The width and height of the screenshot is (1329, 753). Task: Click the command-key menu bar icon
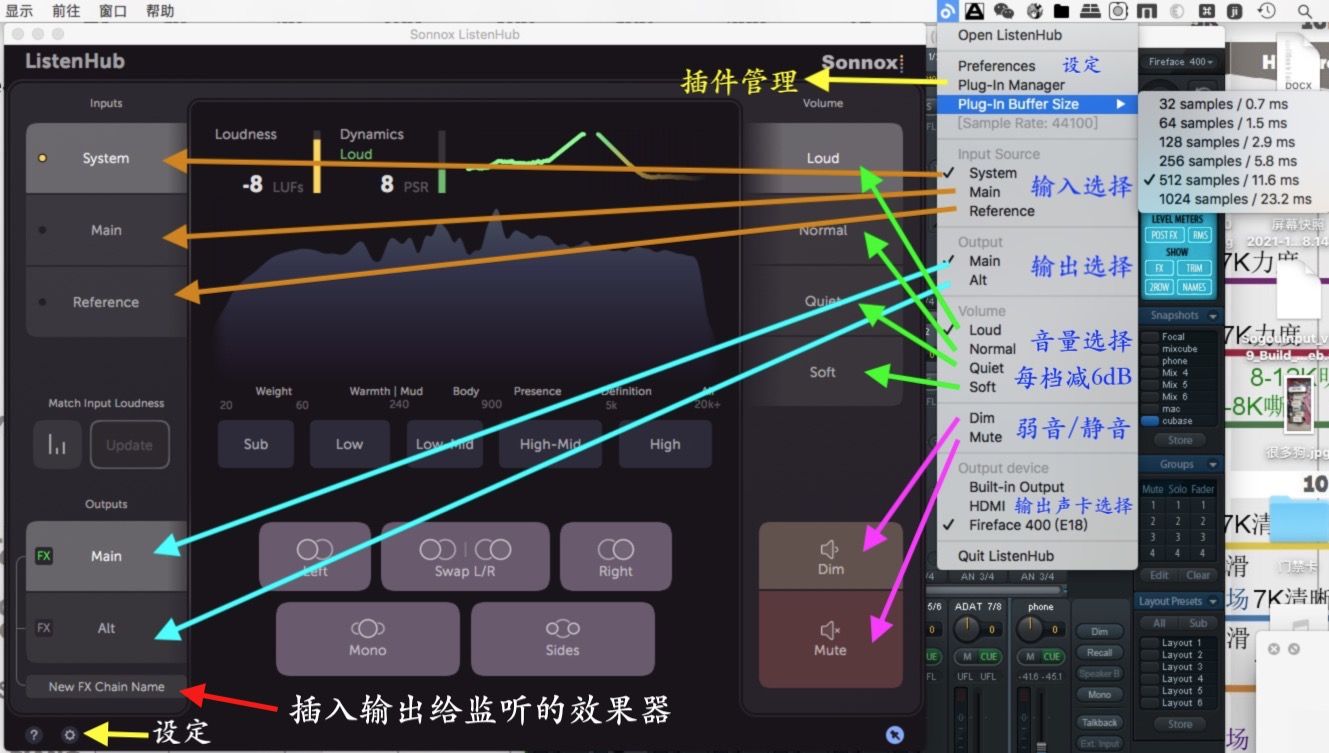[x=1207, y=11]
